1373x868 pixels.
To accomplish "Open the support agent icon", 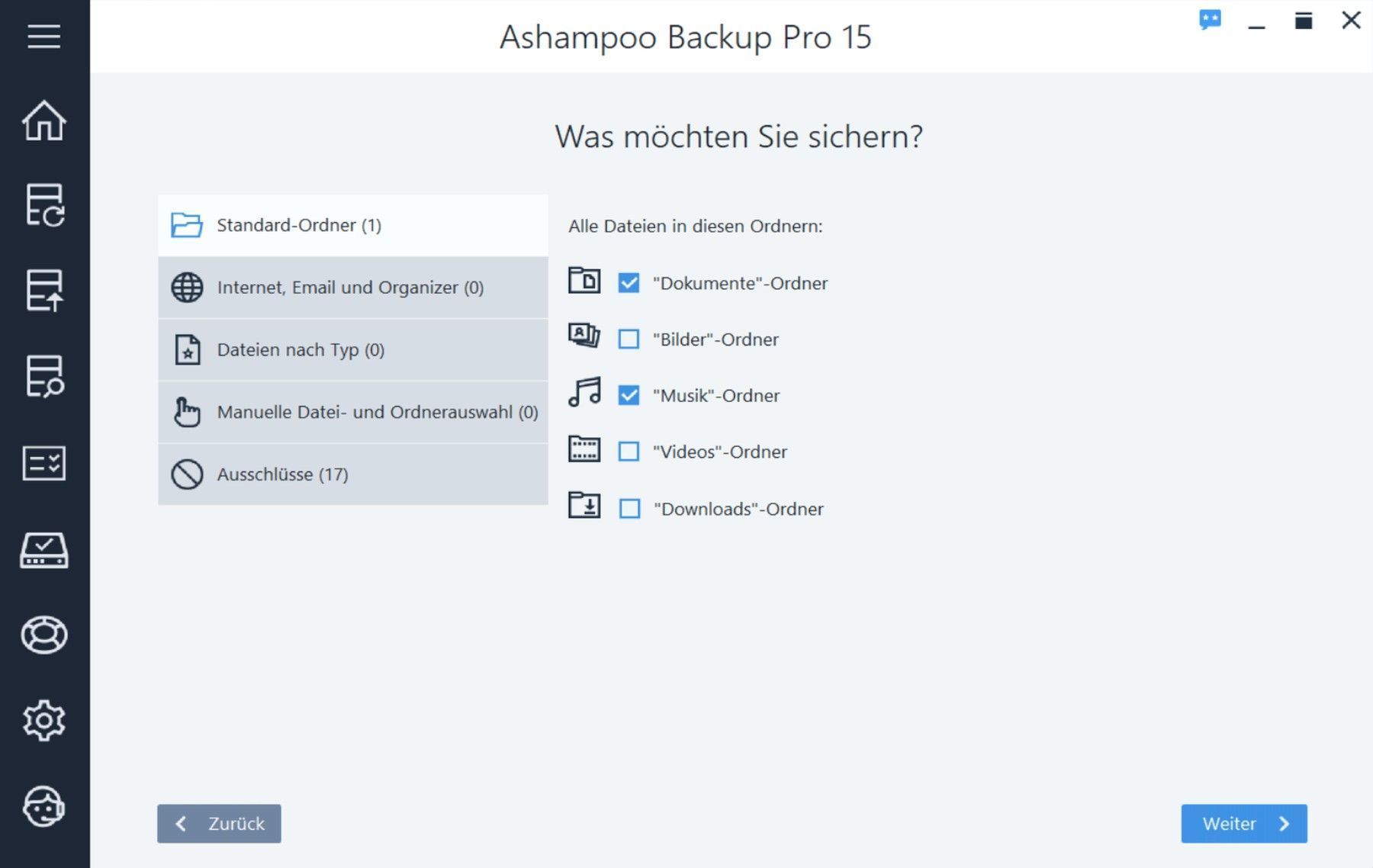I will (44, 806).
